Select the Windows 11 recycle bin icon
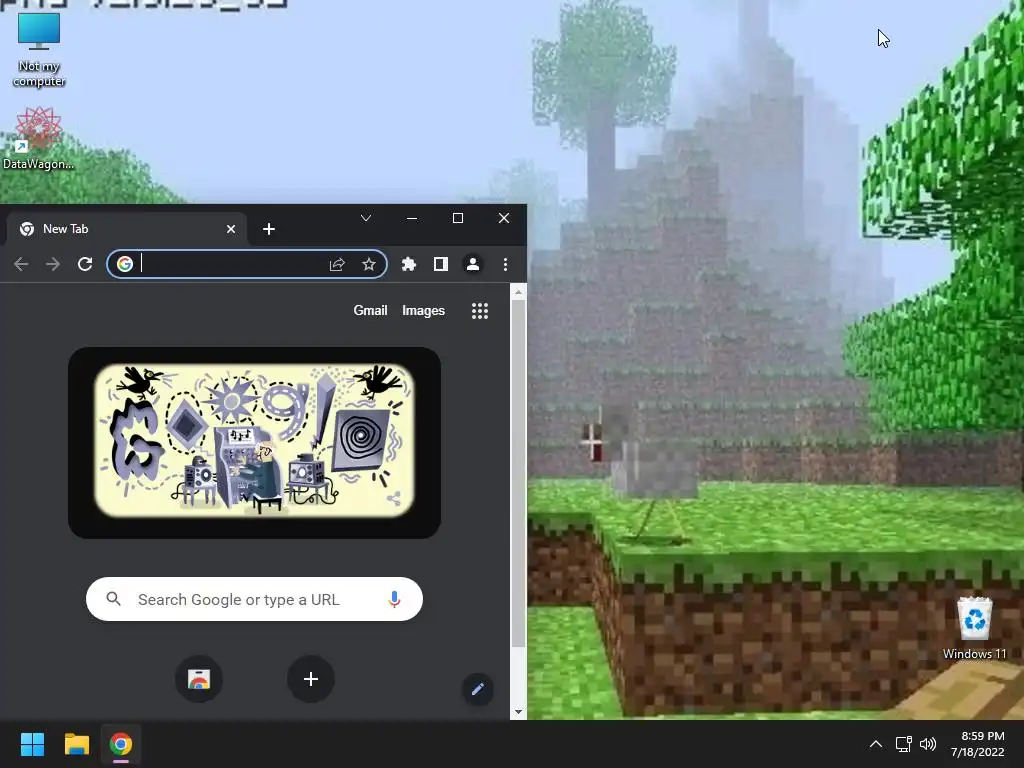Viewport: 1024px width, 768px height. [974, 628]
